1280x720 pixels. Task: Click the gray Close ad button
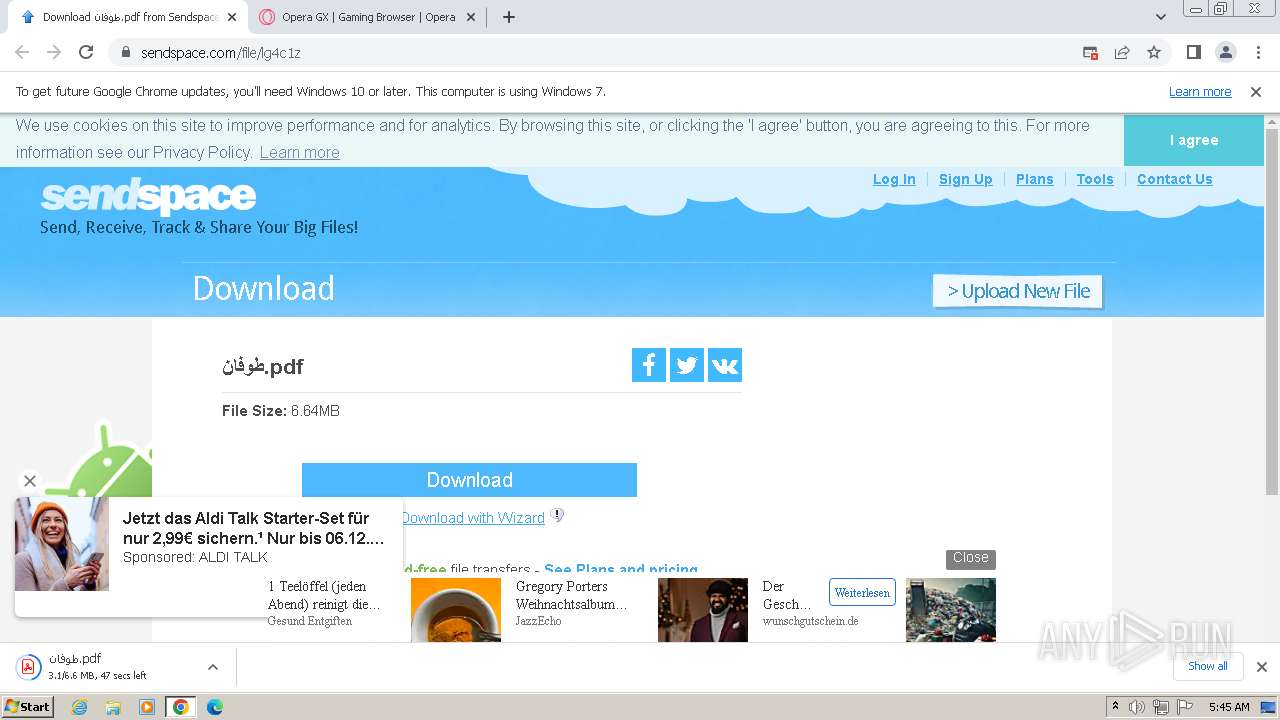click(x=971, y=558)
